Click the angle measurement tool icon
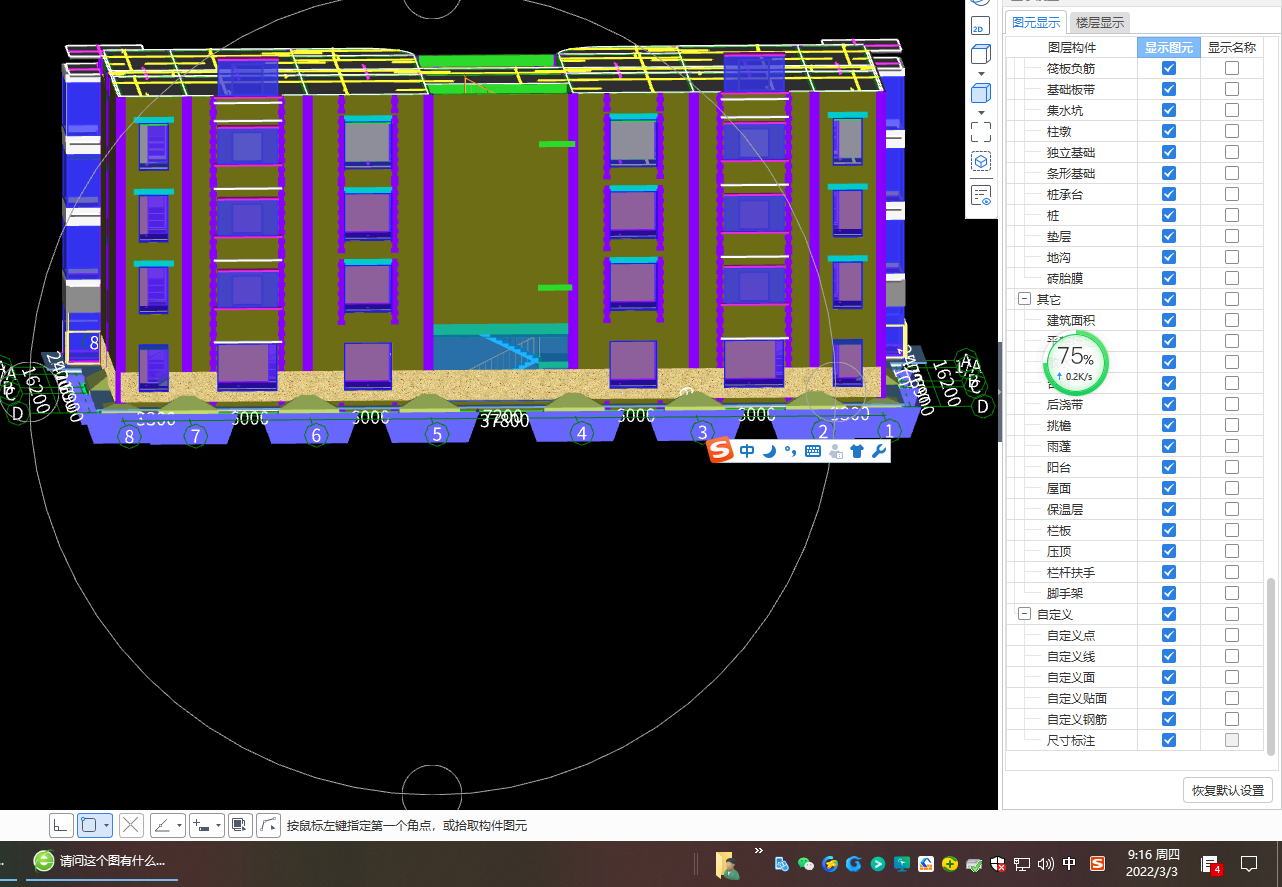 (162, 825)
